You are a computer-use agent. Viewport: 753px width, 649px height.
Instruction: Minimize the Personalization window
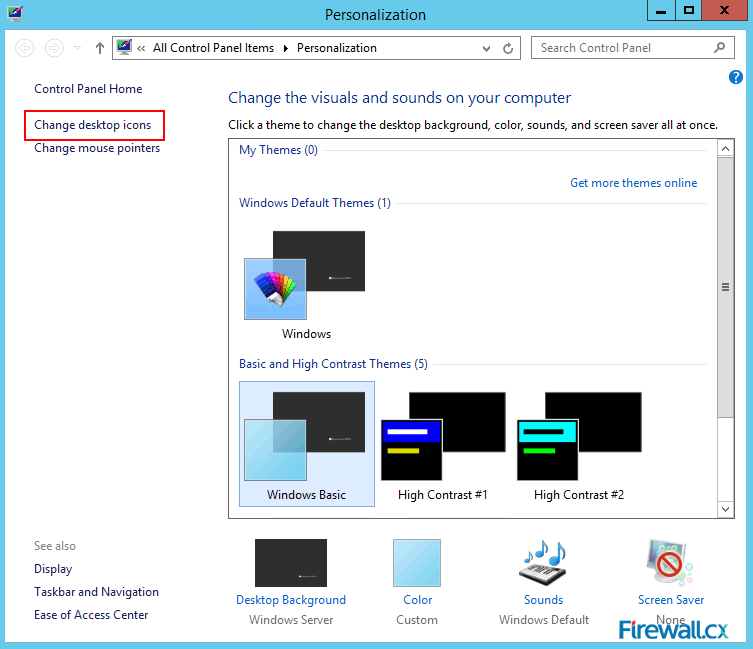point(661,11)
